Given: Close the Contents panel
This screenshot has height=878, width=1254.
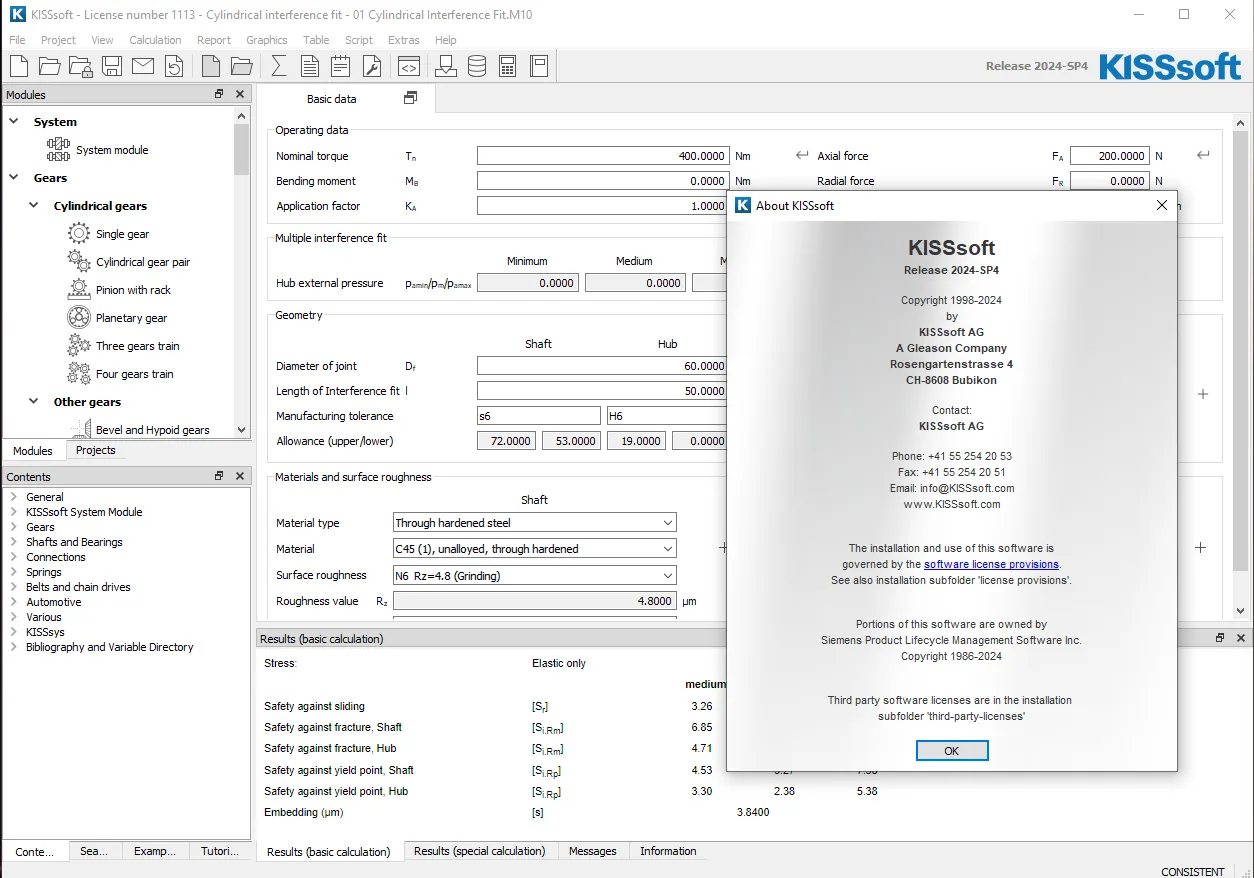Looking at the screenshot, I should pos(240,476).
